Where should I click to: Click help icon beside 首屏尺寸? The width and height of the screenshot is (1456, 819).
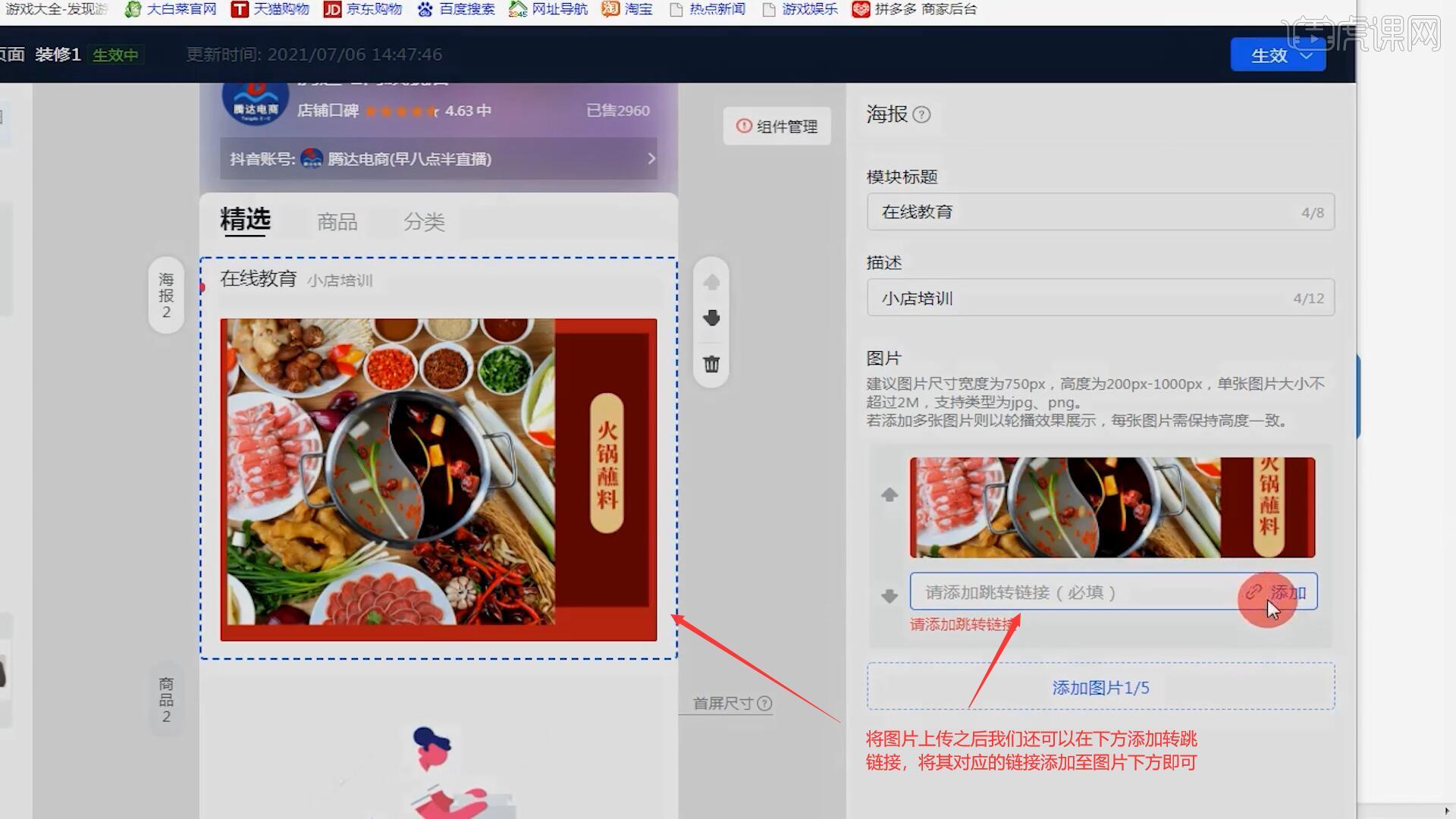click(x=764, y=704)
